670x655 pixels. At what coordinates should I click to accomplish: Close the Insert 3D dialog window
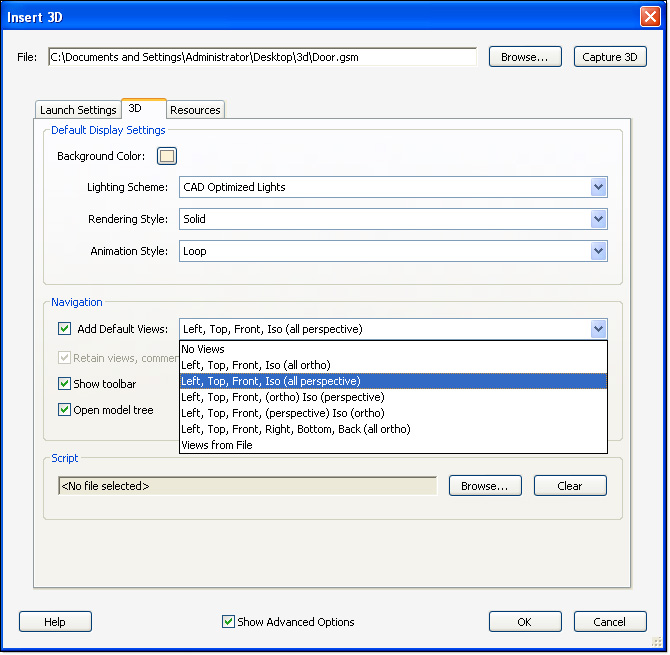tap(648, 16)
